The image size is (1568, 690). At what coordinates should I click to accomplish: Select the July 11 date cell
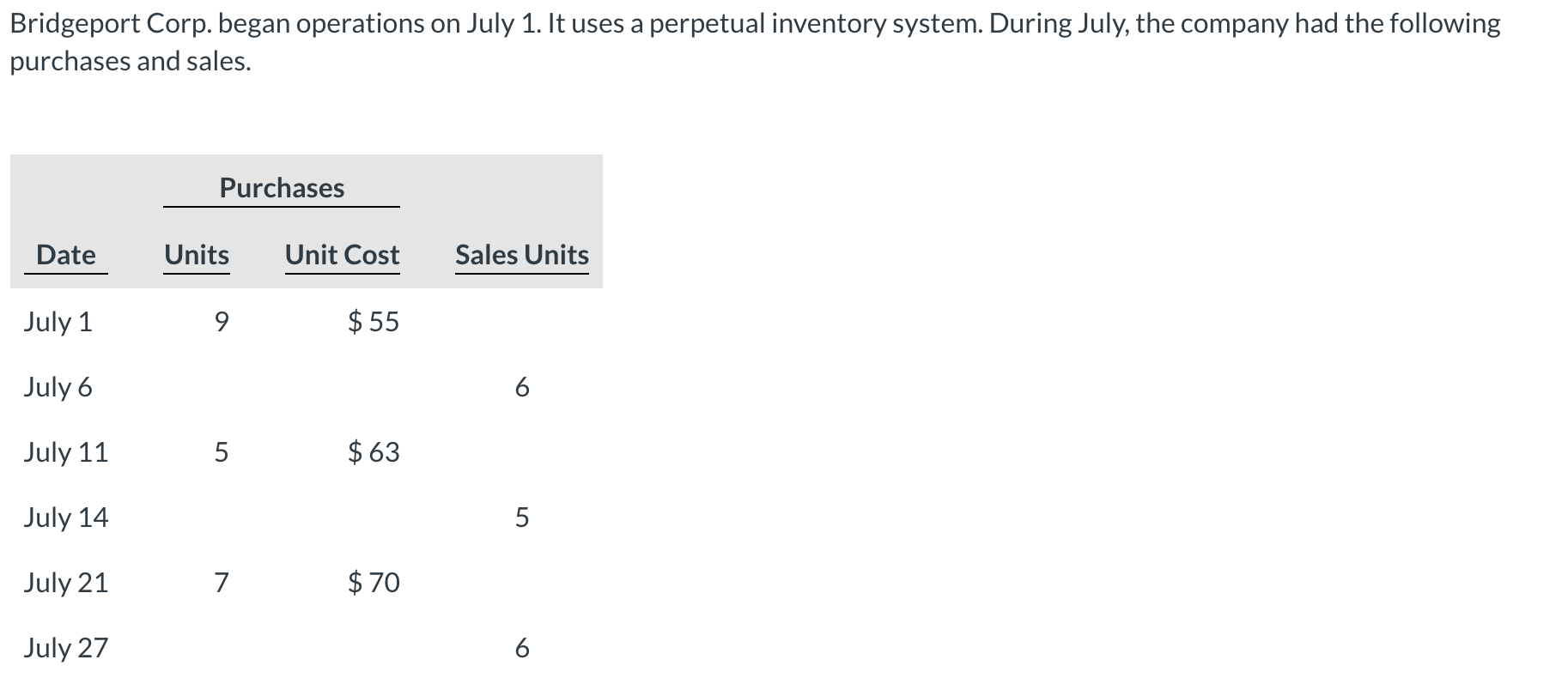66,452
